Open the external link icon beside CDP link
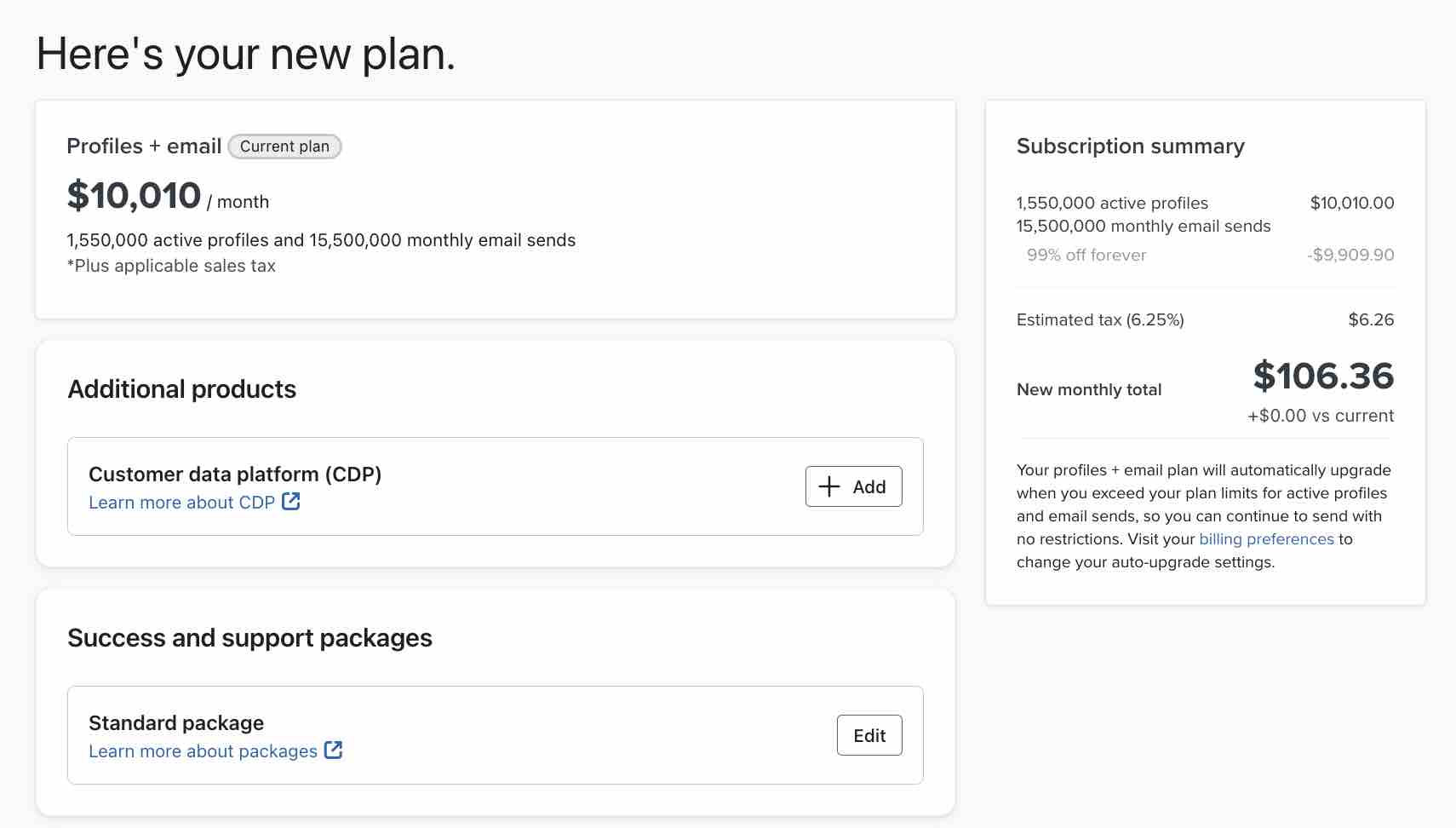 click(291, 502)
